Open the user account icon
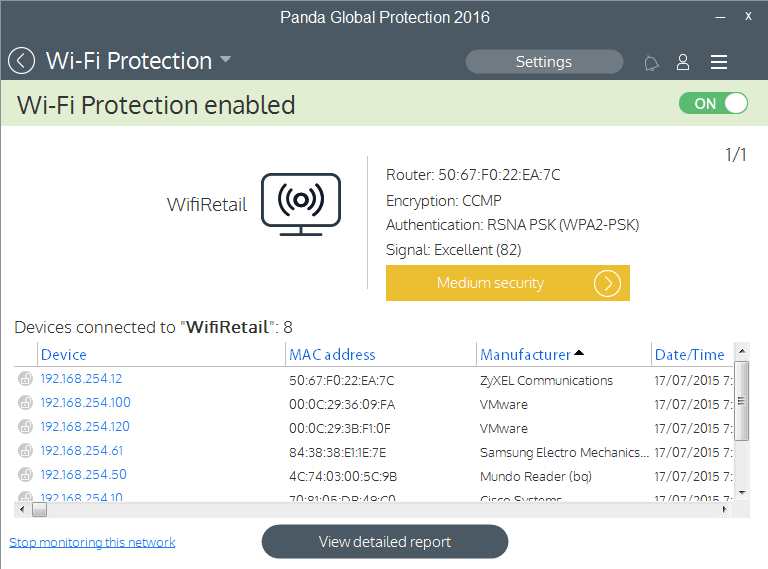The image size is (768, 569). click(x=683, y=62)
